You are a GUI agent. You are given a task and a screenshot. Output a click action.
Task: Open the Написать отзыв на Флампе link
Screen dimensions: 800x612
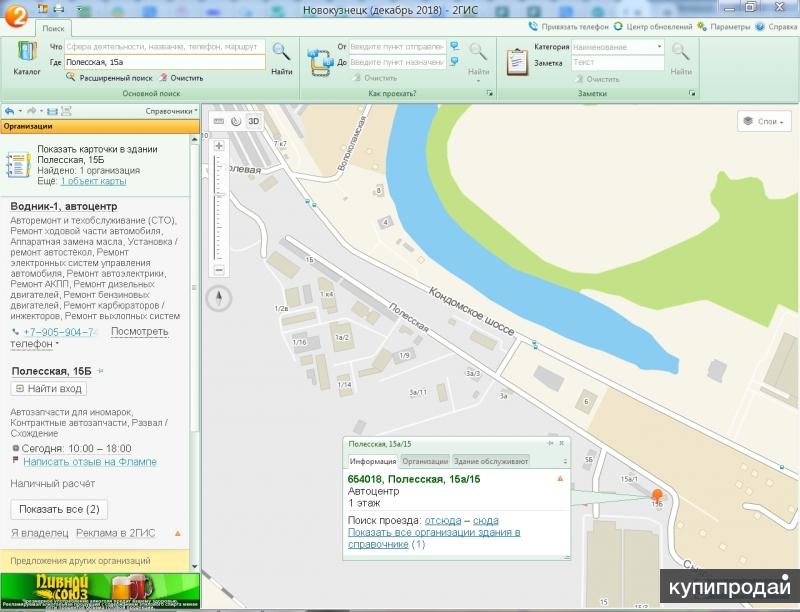[90, 462]
